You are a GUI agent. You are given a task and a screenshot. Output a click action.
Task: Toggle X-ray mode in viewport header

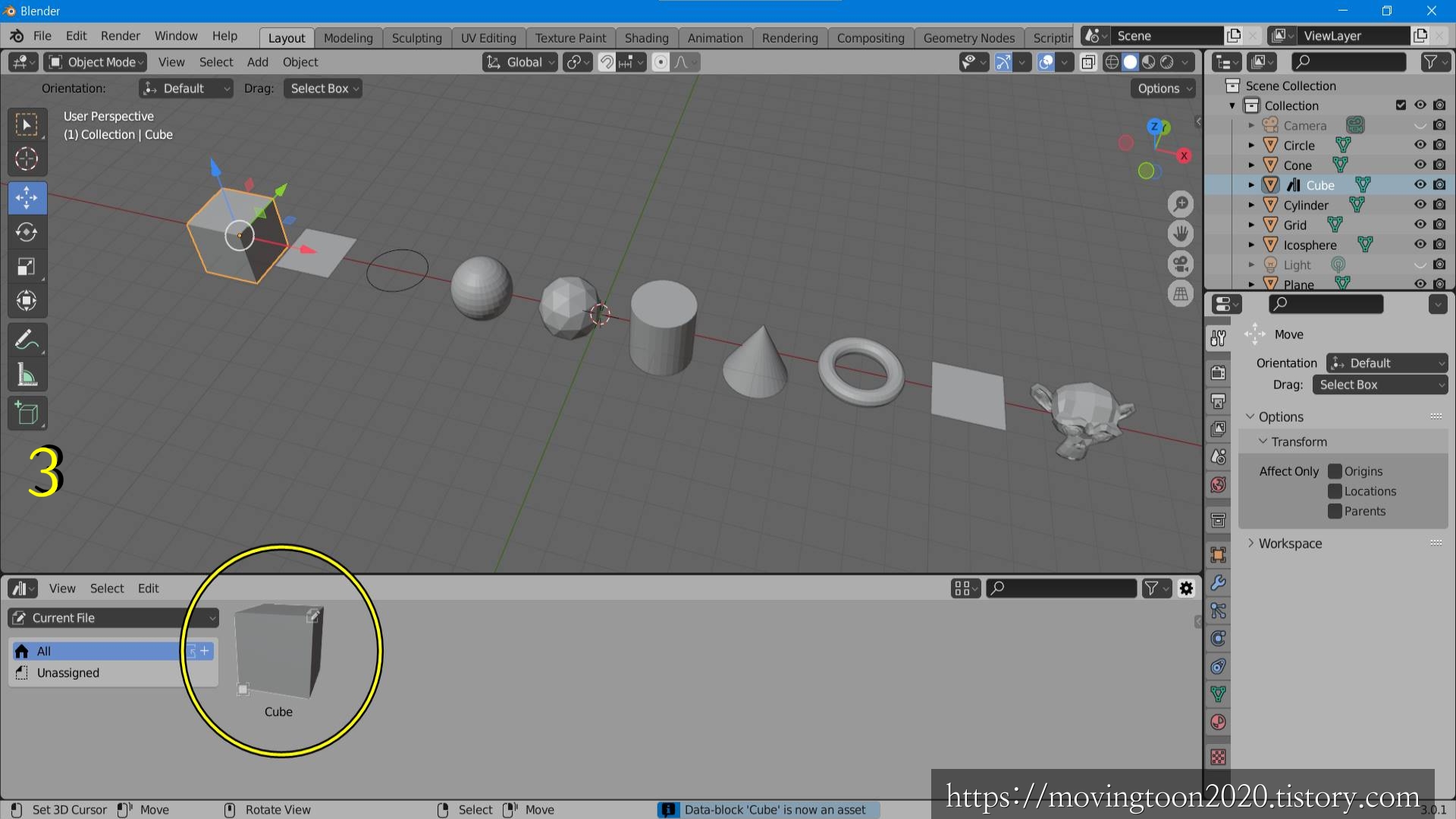[1088, 62]
